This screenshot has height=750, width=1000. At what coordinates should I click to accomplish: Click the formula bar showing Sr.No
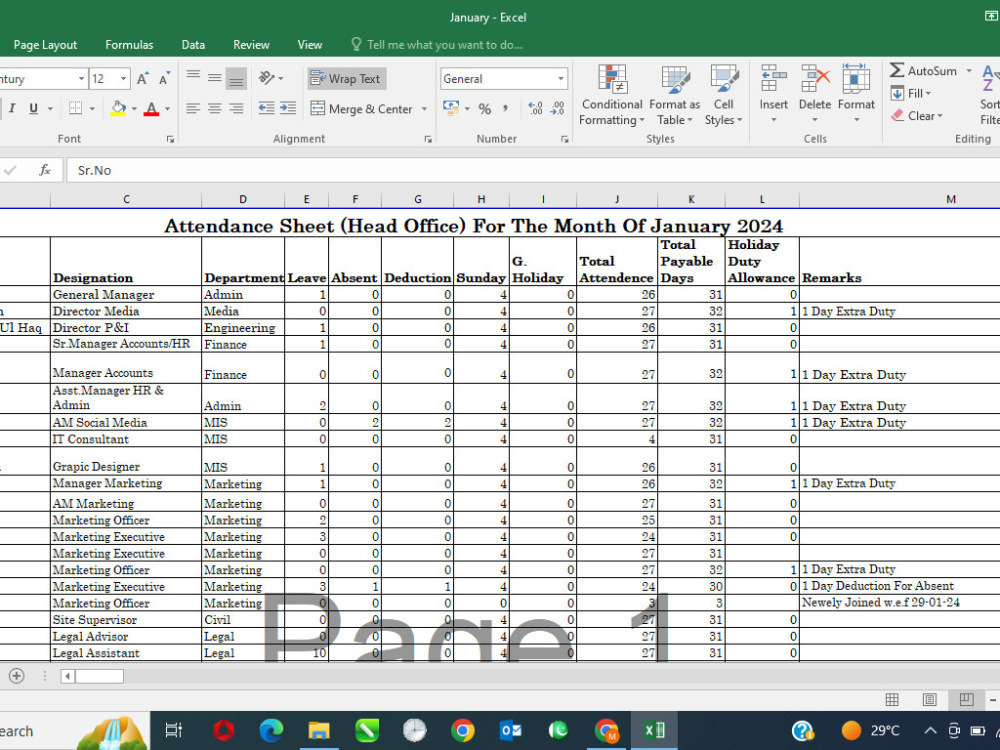point(533,170)
